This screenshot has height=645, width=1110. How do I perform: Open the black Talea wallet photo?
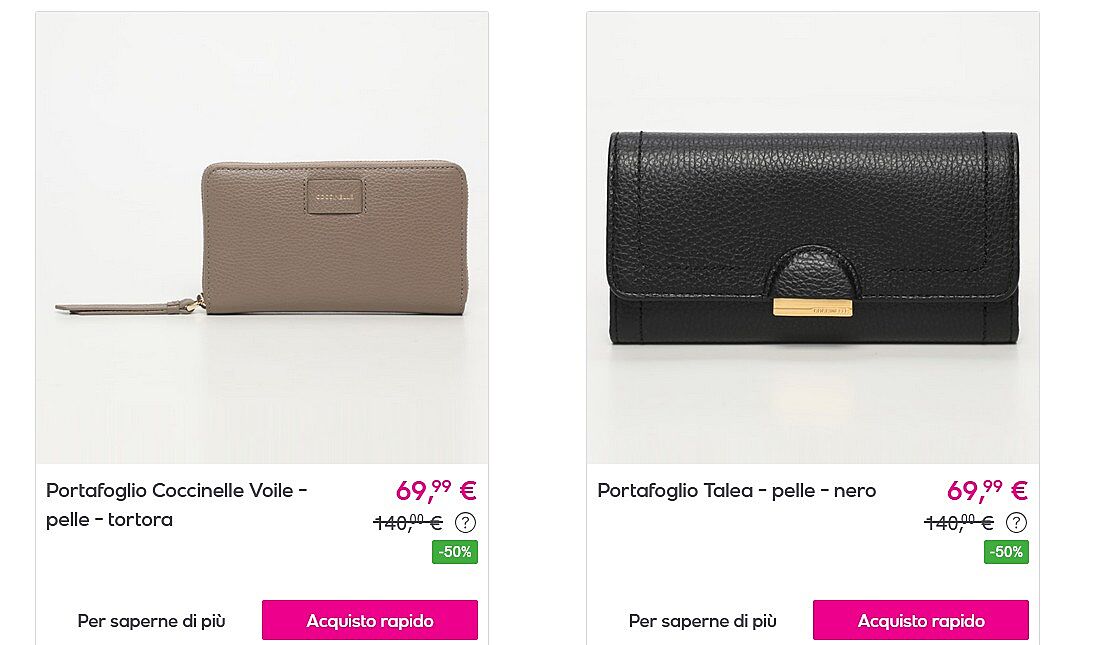coord(813,238)
